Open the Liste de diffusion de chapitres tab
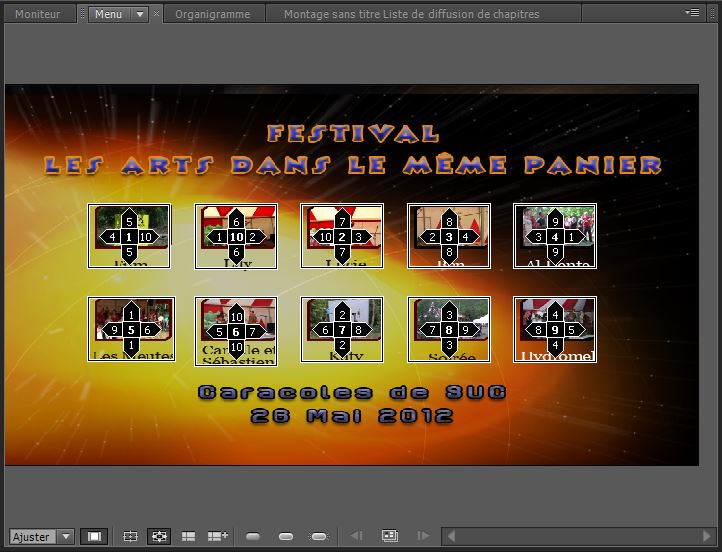The width and height of the screenshot is (722, 552). [x=411, y=14]
